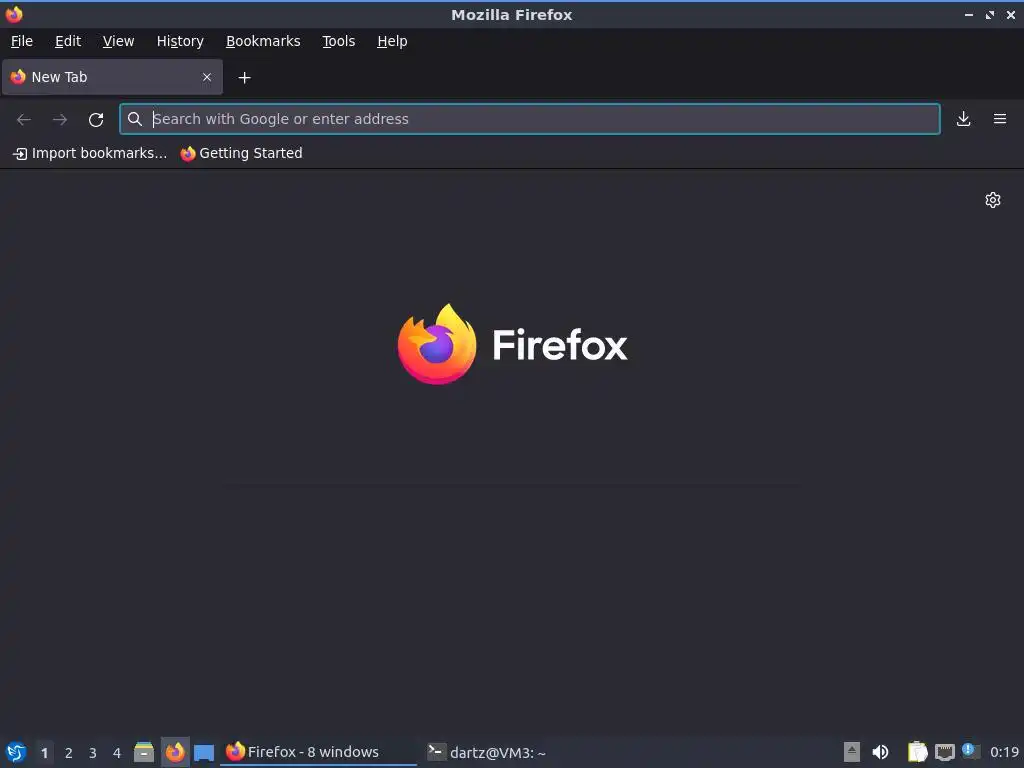Close the New Tab tab

(x=207, y=77)
